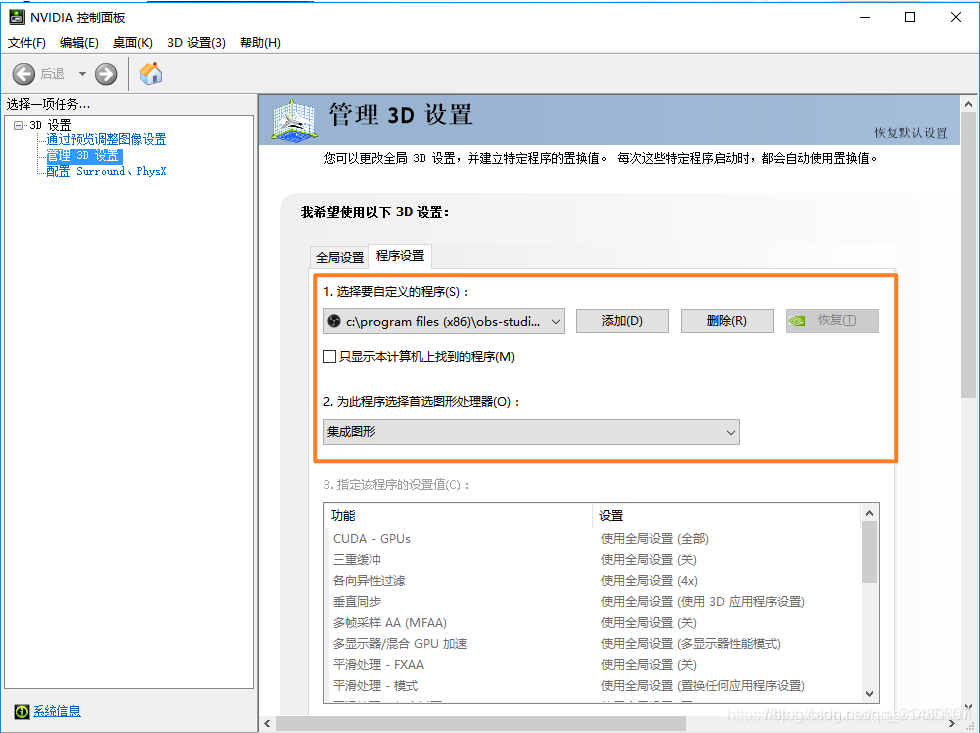Select the 平滑处理 - 模式 row
Image resolution: width=980 pixels, height=733 pixels.
coord(594,686)
